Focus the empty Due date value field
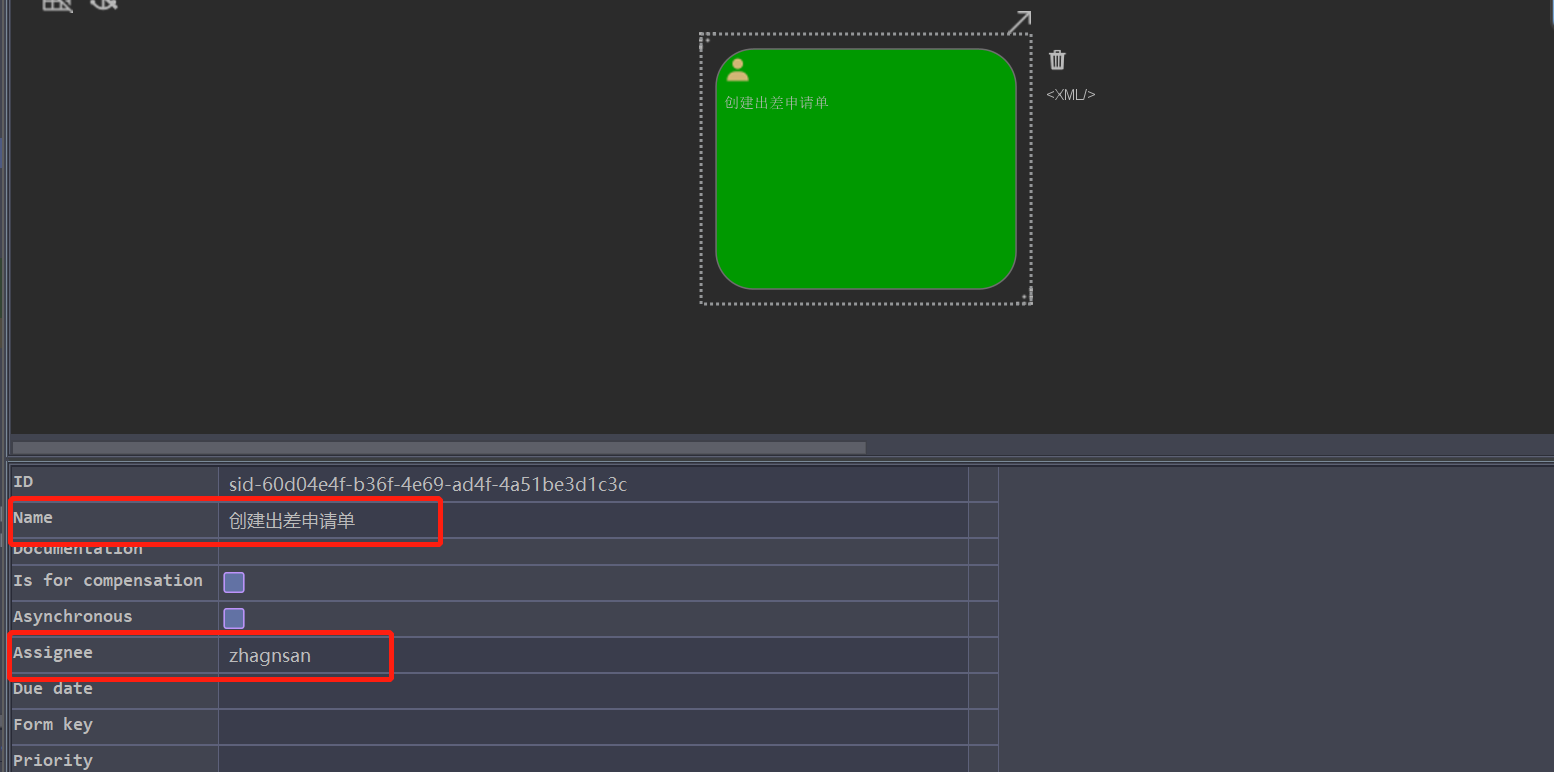The height and width of the screenshot is (772, 1554). point(593,691)
